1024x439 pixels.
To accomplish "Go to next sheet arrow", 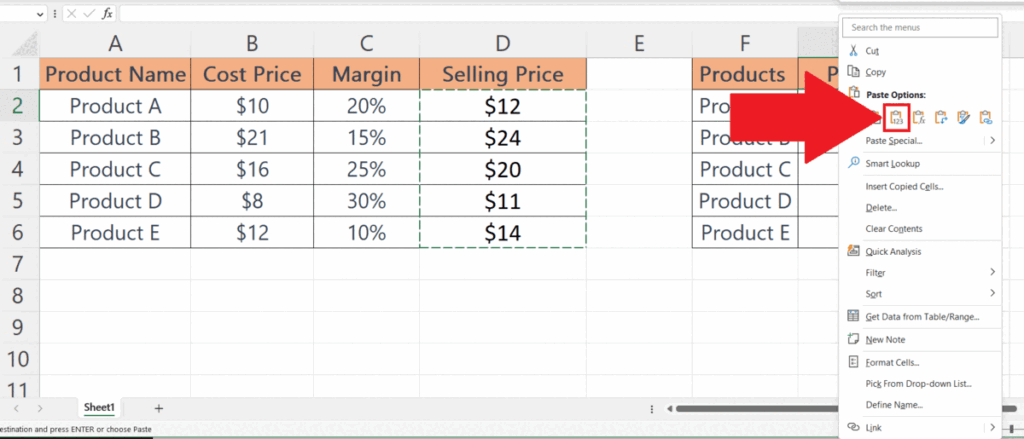I will 40,408.
